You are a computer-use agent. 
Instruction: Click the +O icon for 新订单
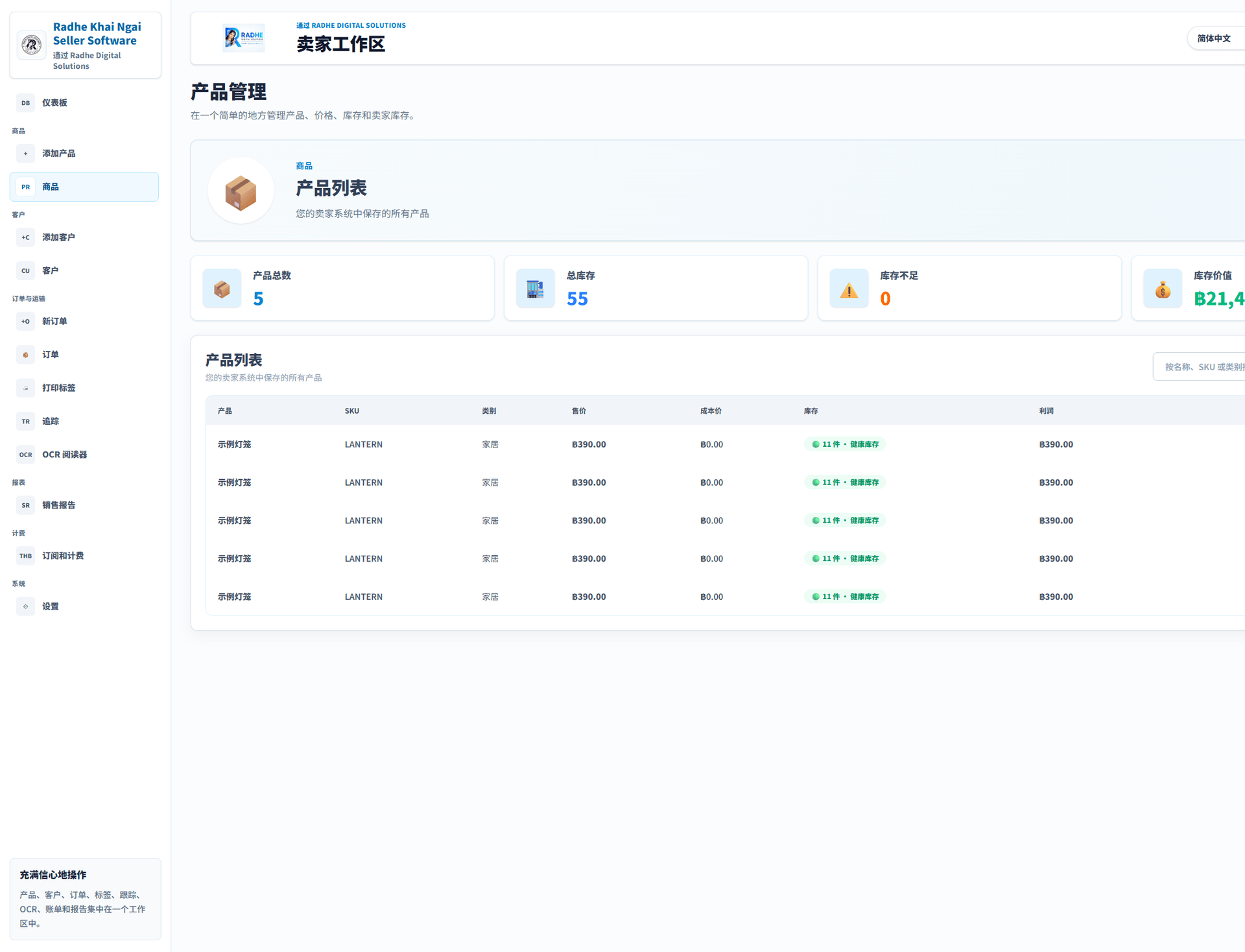click(25, 321)
